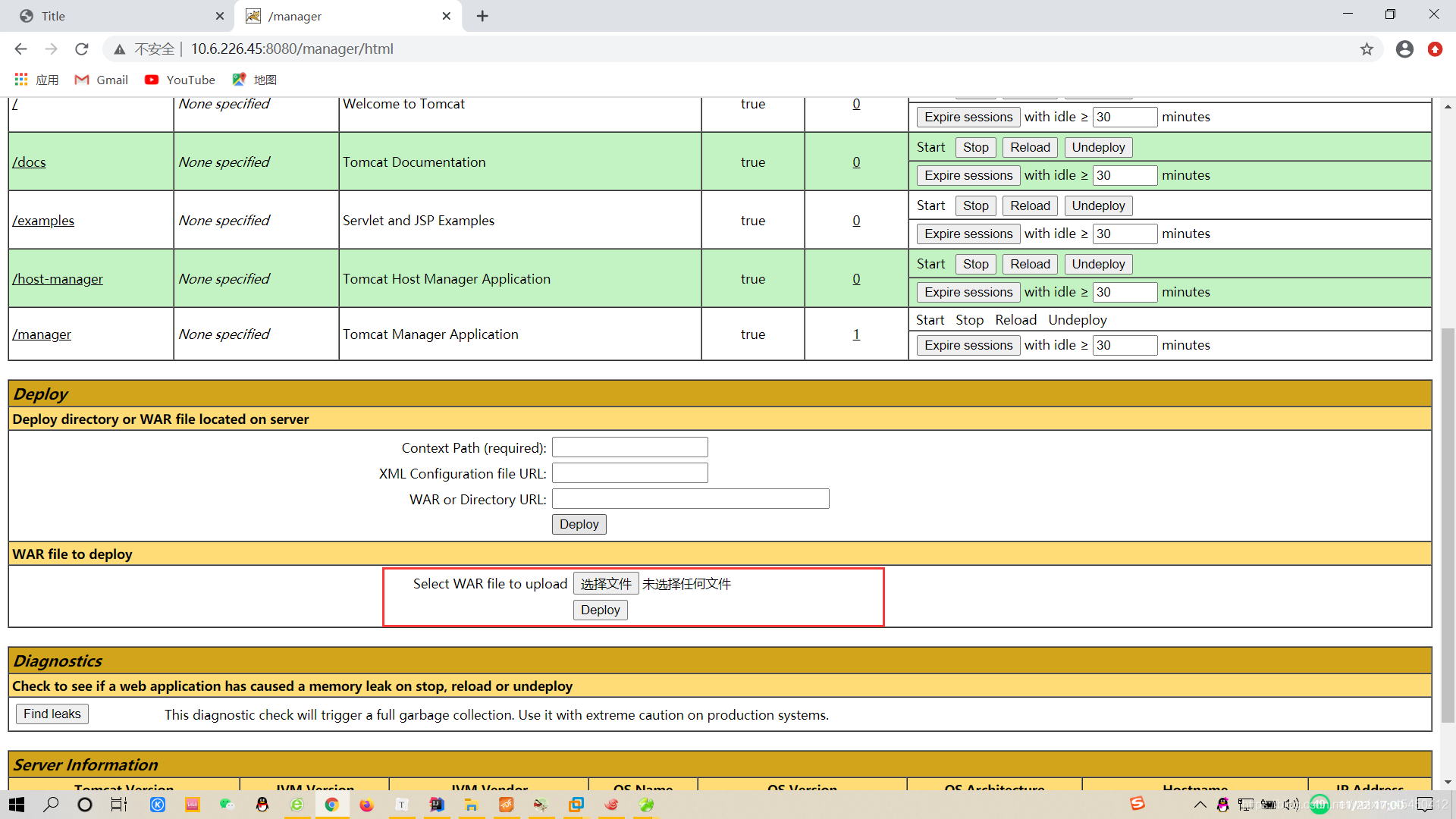This screenshot has height=819, width=1456.
Task: Open the /manager application link
Action: click(42, 334)
